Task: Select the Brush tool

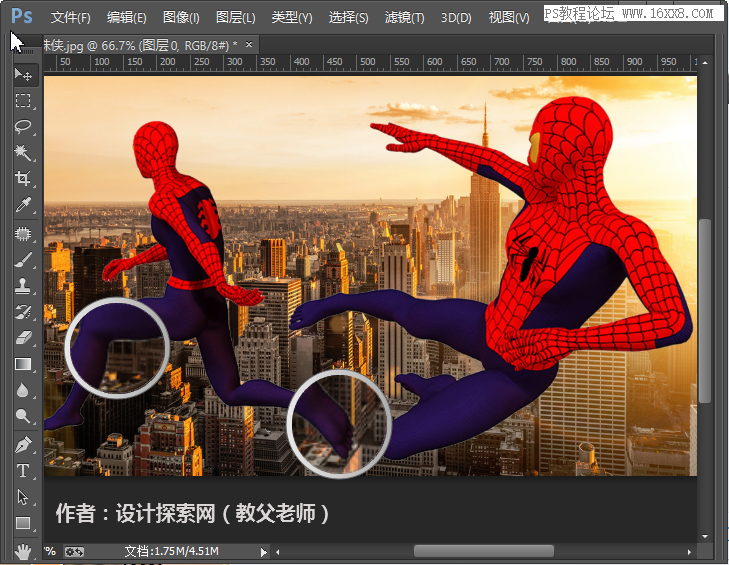Action: pyautogui.click(x=23, y=260)
